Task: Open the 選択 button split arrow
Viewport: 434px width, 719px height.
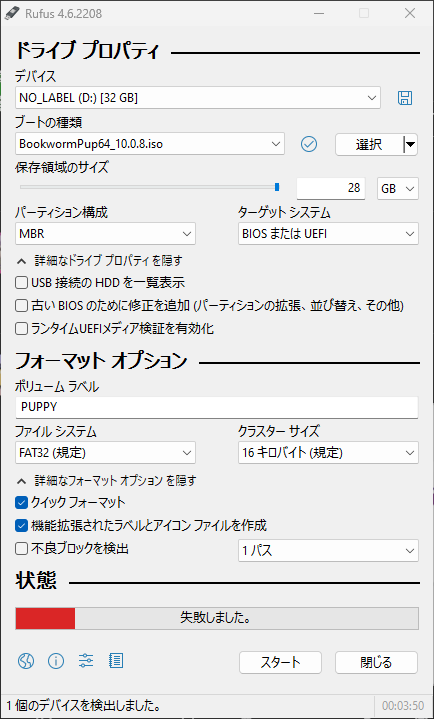Action: tap(411, 145)
